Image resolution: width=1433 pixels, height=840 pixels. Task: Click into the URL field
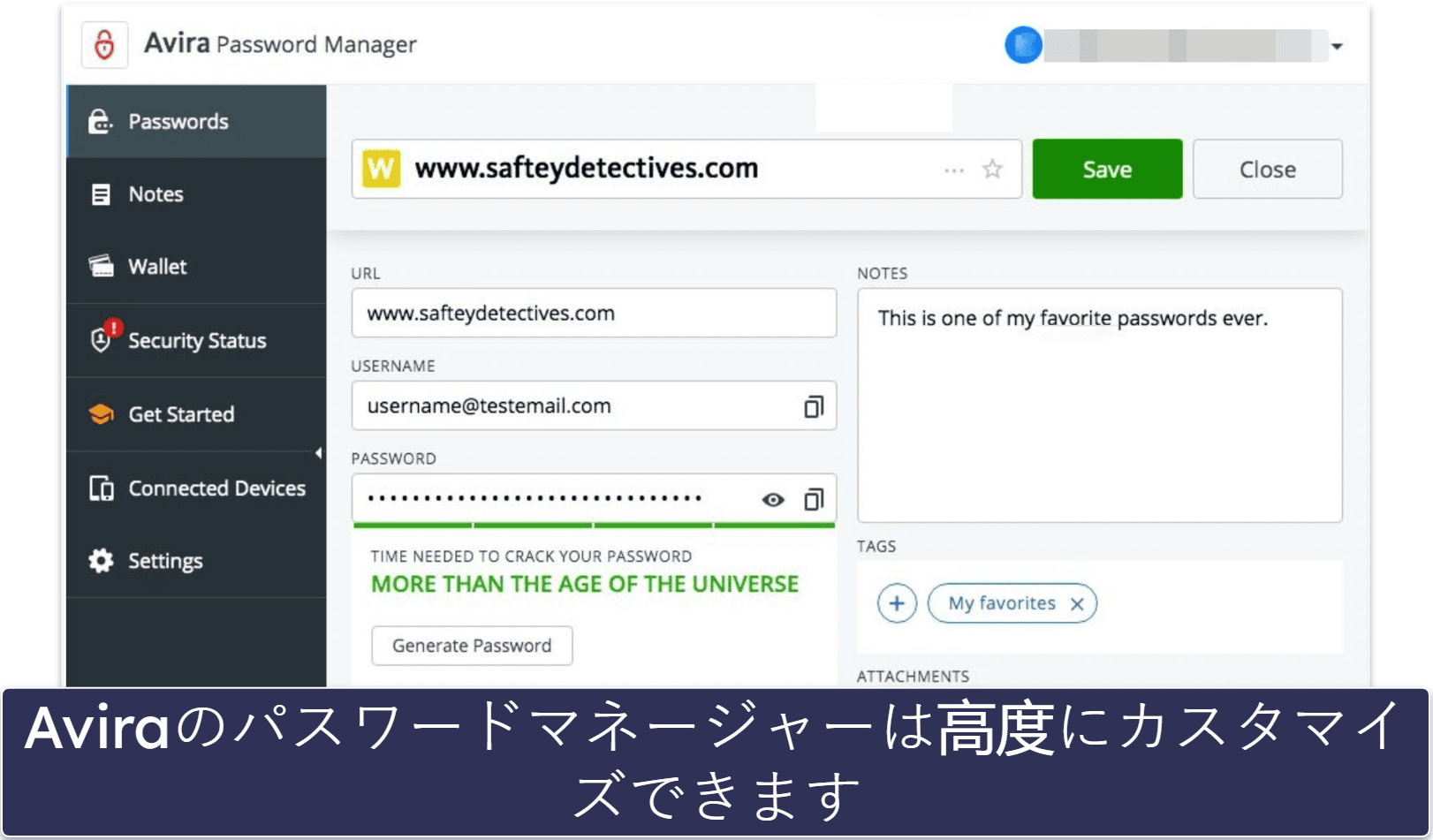(594, 313)
